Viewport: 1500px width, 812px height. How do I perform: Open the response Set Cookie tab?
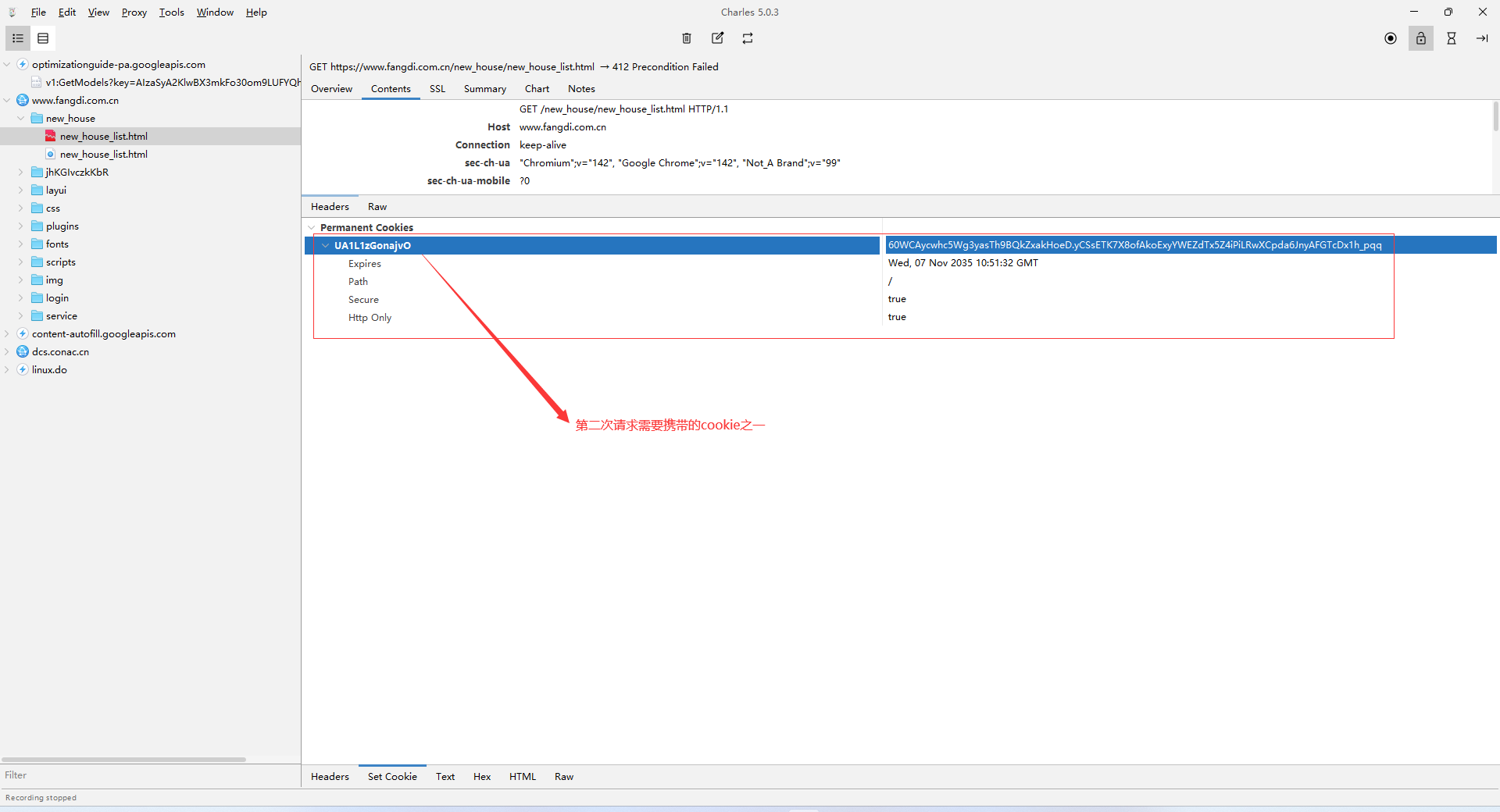tap(392, 777)
